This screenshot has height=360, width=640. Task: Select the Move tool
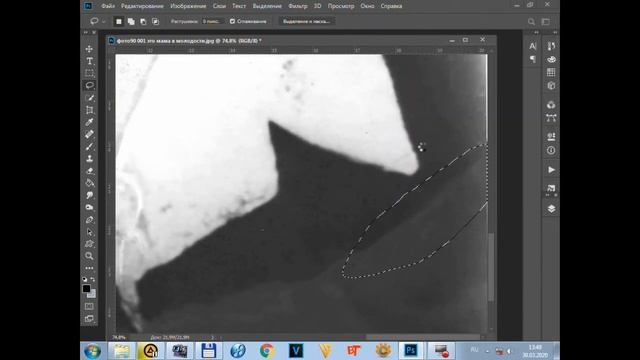[x=89, y=49]
